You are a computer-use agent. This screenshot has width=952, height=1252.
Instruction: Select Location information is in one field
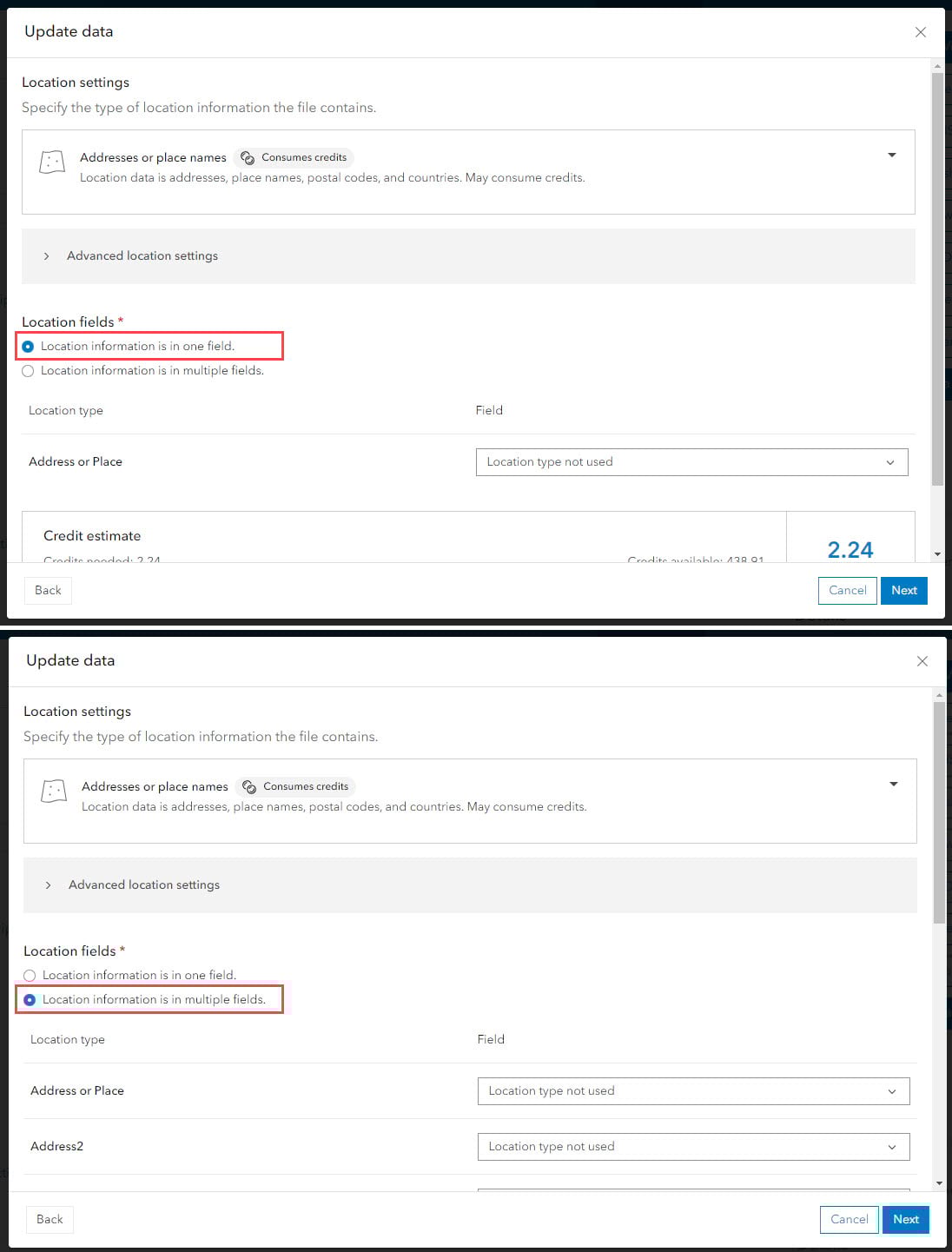(x=29, y=346)
